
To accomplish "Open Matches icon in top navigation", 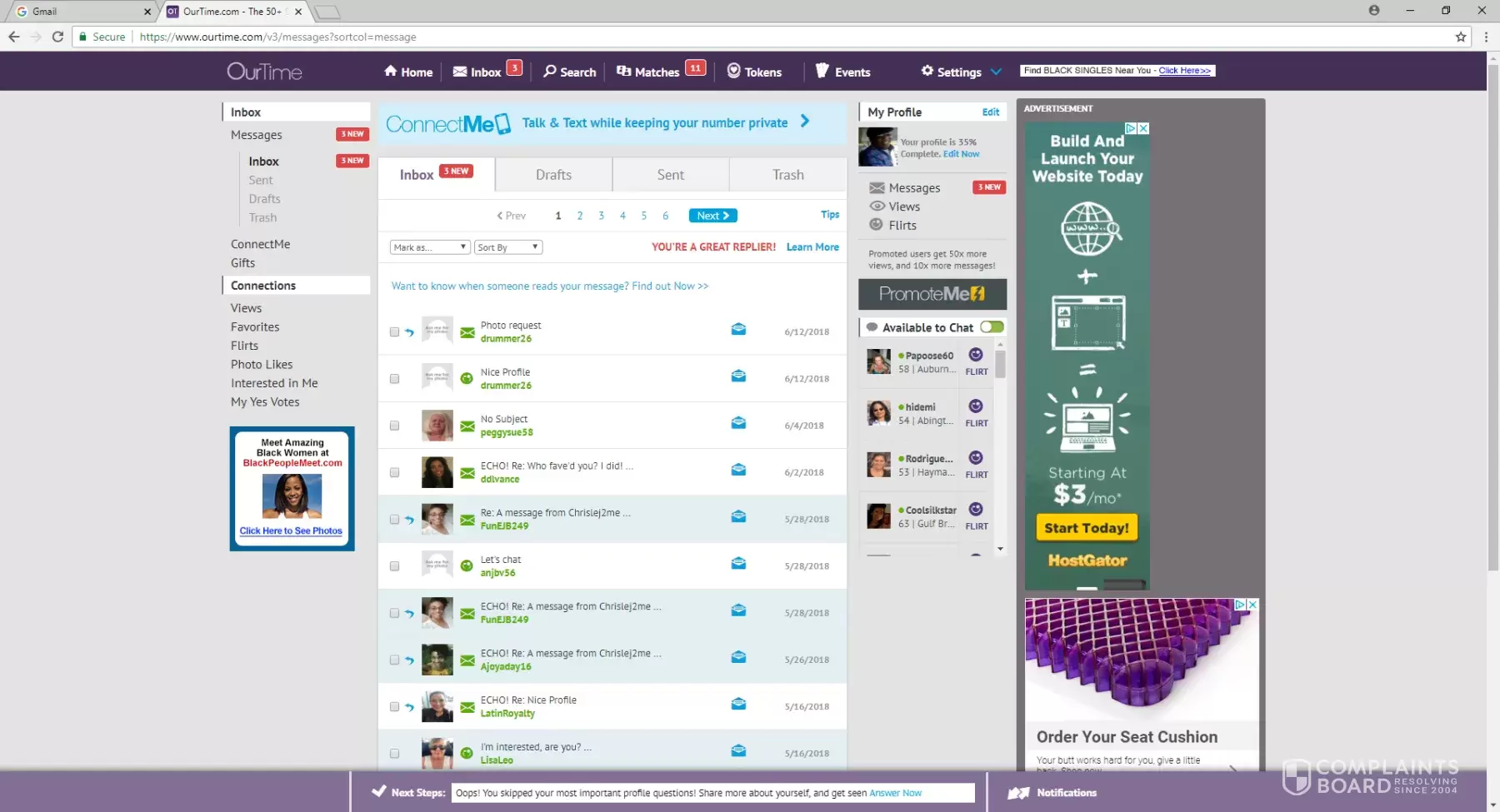I will click(623, 71).
